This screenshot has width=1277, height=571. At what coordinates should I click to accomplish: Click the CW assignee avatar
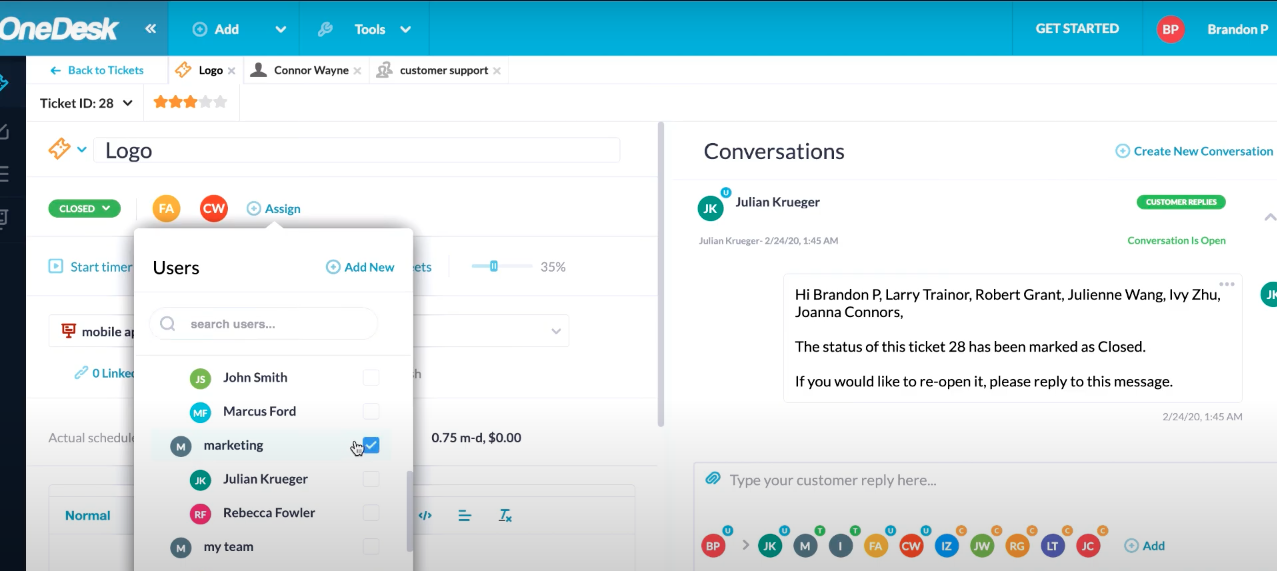213,208
